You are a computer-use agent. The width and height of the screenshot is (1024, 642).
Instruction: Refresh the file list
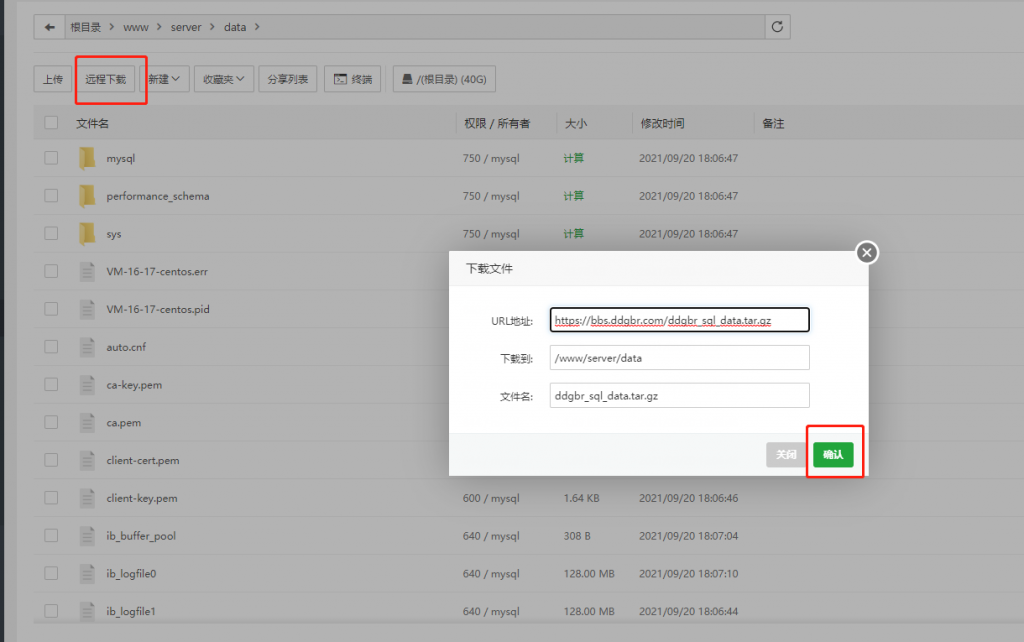tap(777, 27)
